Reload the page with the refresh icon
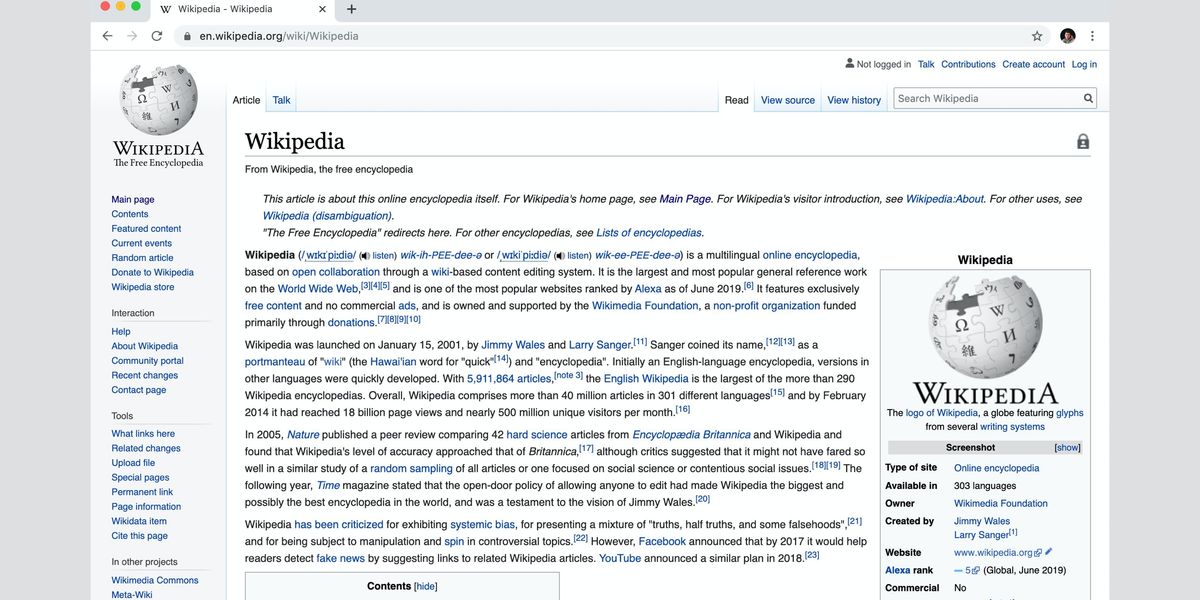Viewport: 1200px width, 600px height. pos(157,35)
